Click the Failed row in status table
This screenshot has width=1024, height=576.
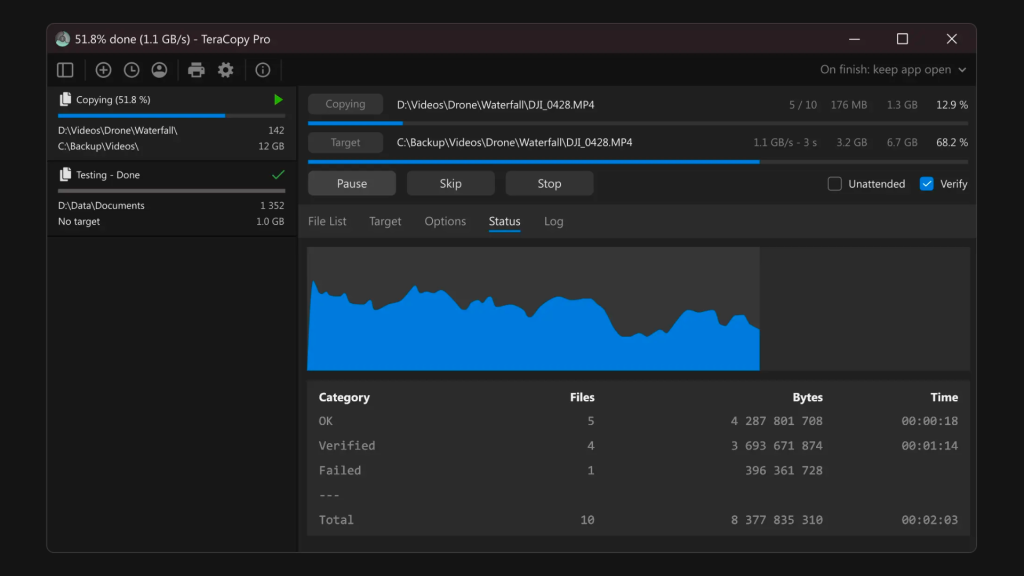click(638, 471)
